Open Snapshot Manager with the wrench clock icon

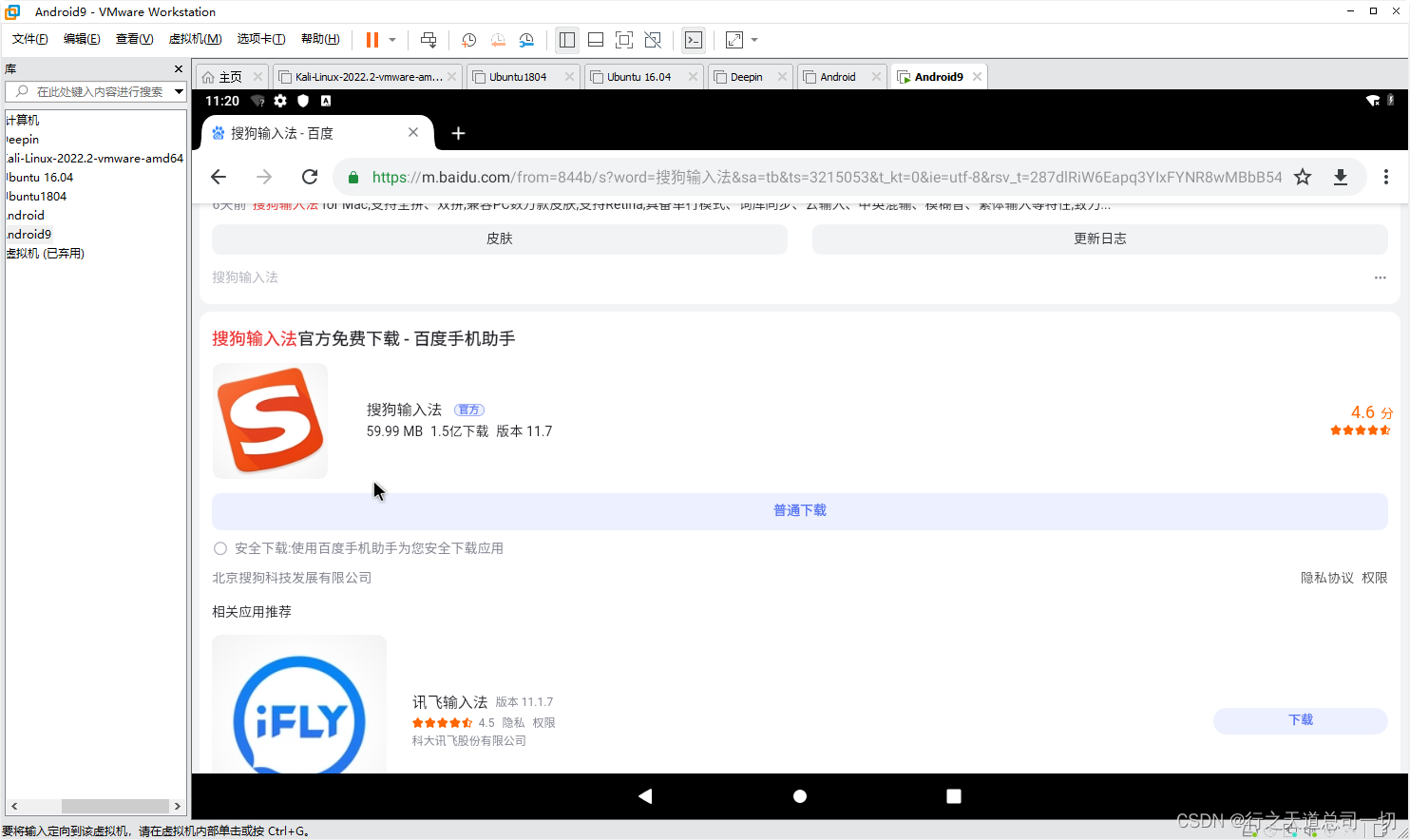coord(526,40)
